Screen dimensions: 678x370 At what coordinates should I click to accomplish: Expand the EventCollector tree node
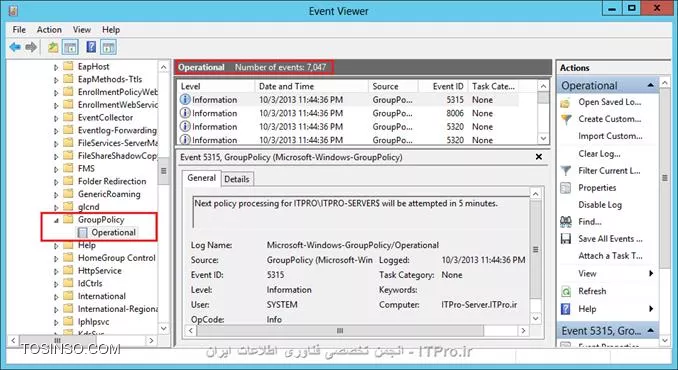pos(56,118)
